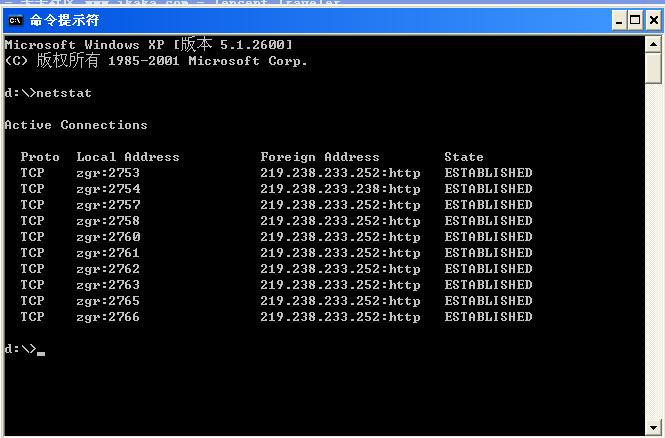Click the empty d:\> prompt cursor line
Viewport: 665px width, 438px height.
[24, 349]
